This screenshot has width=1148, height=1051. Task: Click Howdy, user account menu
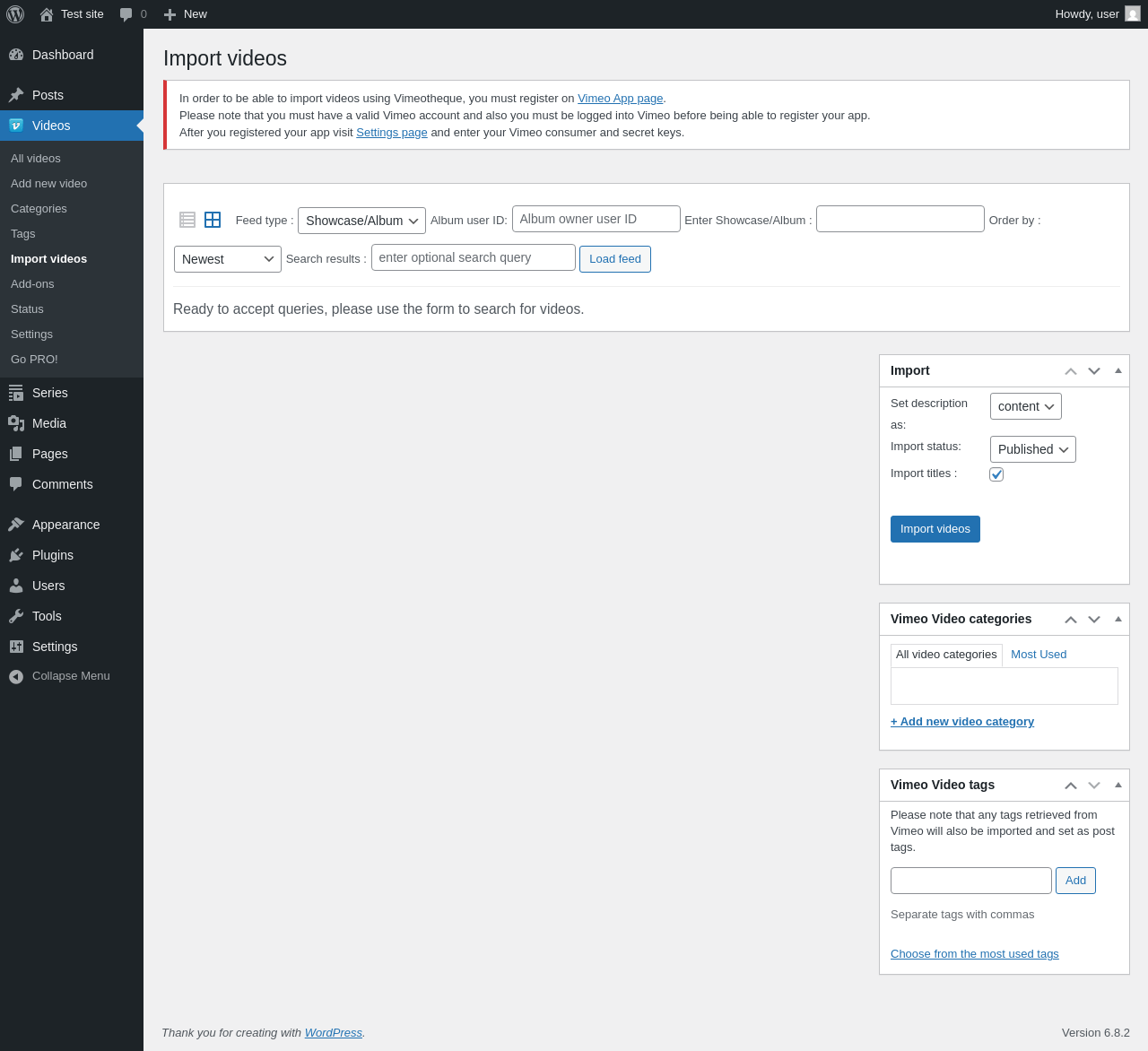pyautogui.click(x=1098, y=14)
